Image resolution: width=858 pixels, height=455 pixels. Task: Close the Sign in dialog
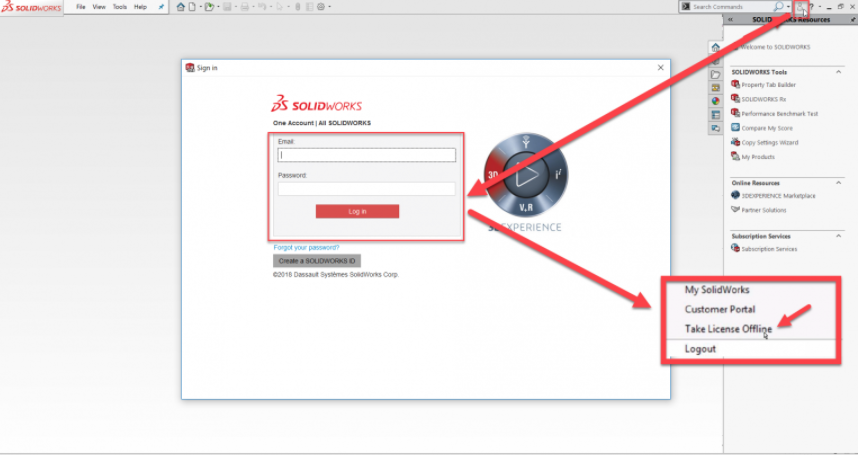tap(660, 68)
